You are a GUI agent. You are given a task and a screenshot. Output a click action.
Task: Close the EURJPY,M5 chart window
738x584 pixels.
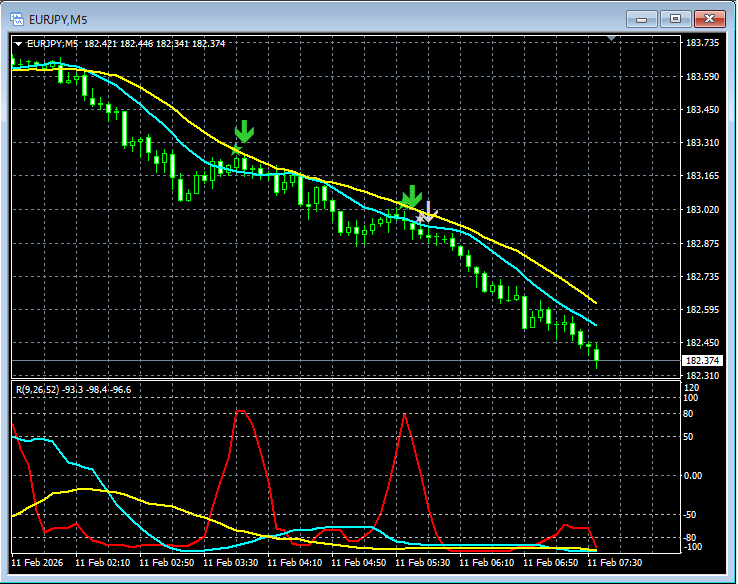(709, 18)
